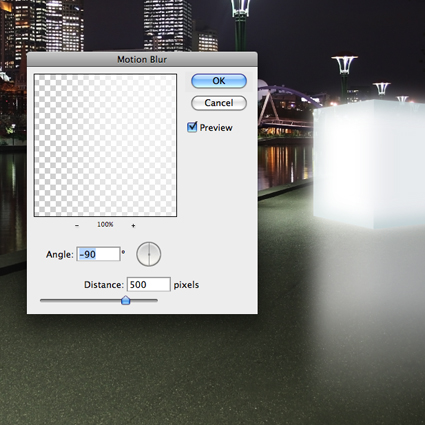The height and width of the screenshot is (425, 425).
Task: Click the angle direction dial
Action: pos(149,254)
